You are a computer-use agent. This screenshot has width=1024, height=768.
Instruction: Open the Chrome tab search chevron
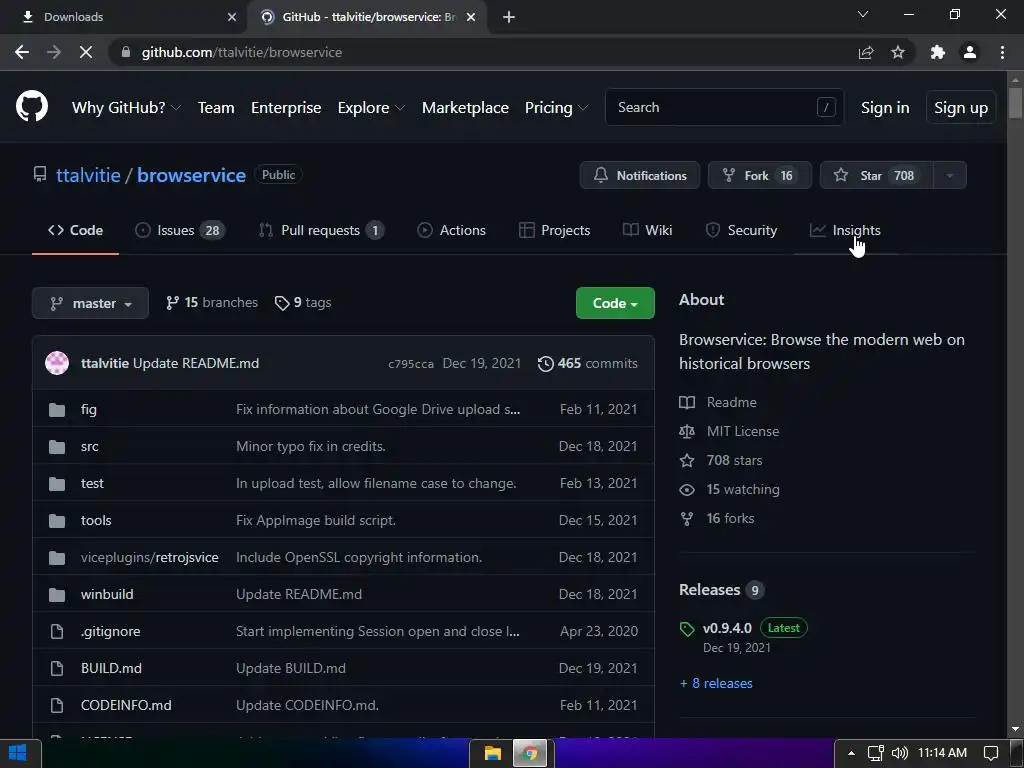pos(863,14)
